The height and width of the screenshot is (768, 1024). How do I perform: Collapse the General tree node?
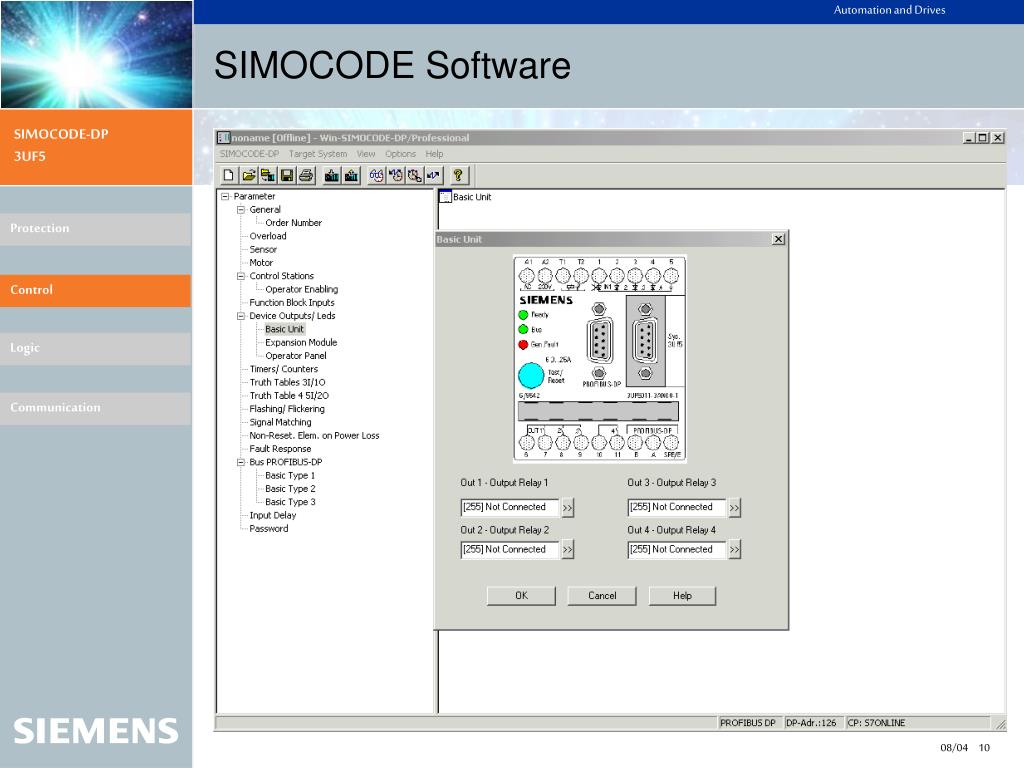pos(240,210)
